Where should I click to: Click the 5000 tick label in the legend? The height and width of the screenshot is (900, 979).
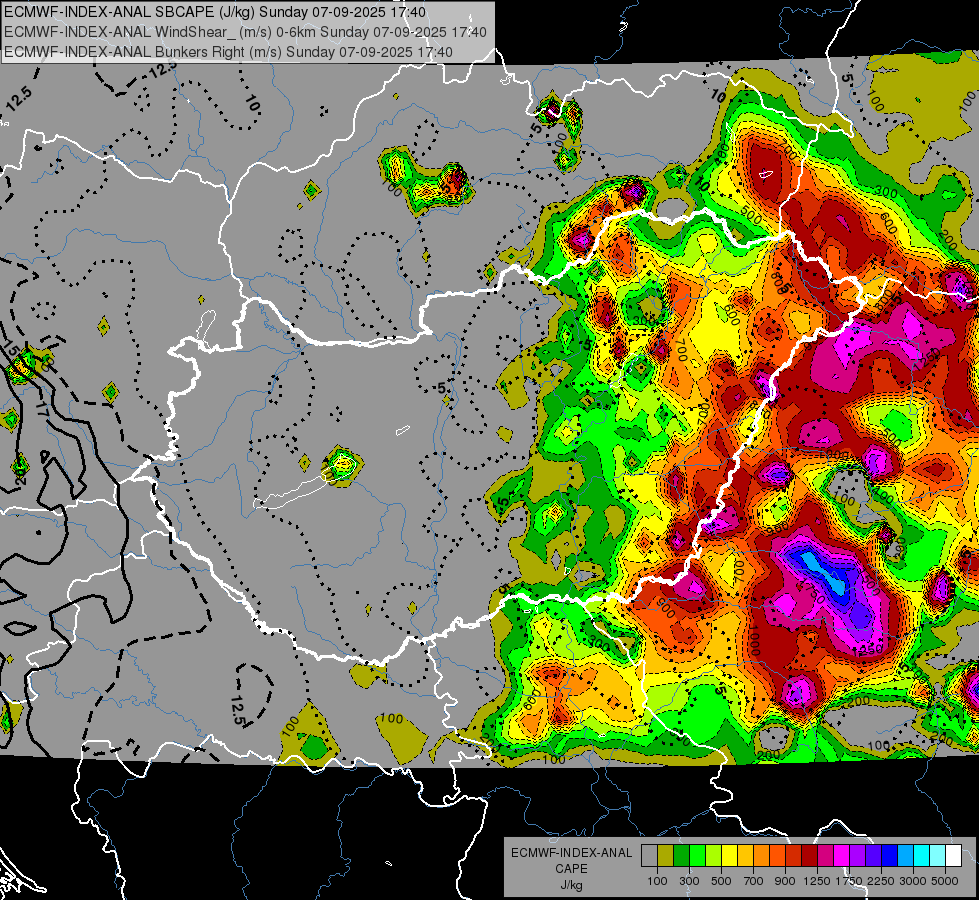[x=945, y=881]
